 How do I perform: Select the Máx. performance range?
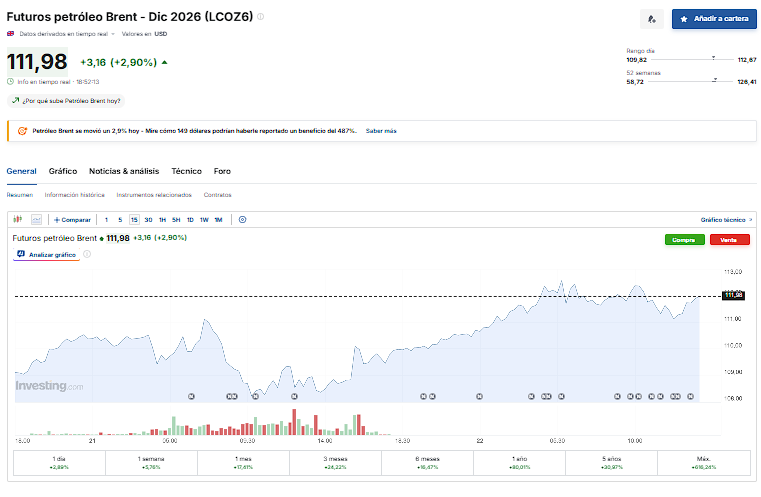(x=704, y=463)
